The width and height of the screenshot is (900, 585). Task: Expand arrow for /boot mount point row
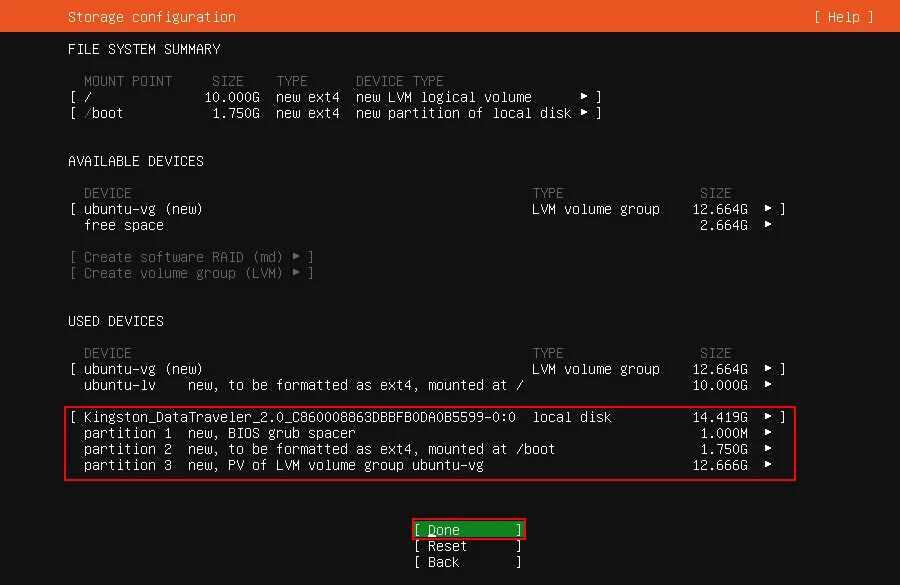coord(584,113)
